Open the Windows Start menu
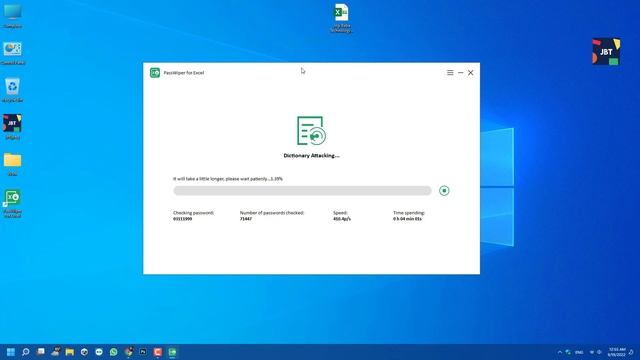 click(x=11, y=352)
